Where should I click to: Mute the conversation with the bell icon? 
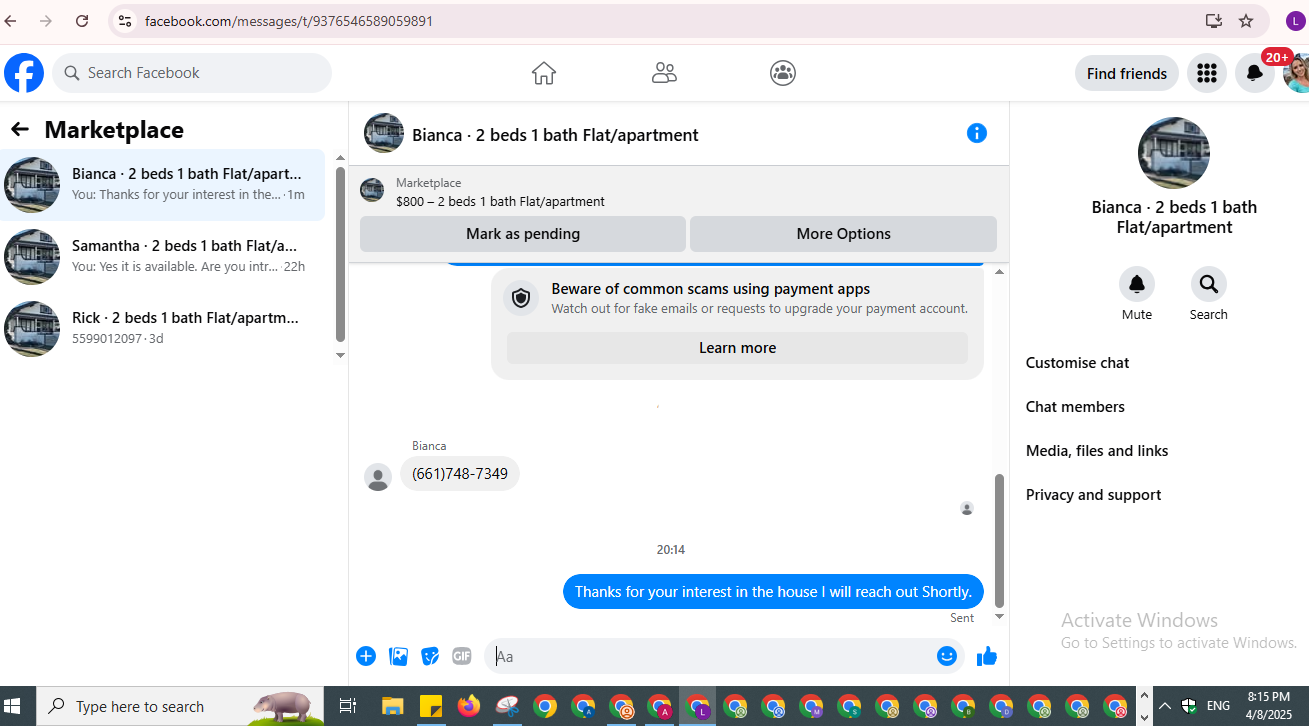tap(1137, 284)
